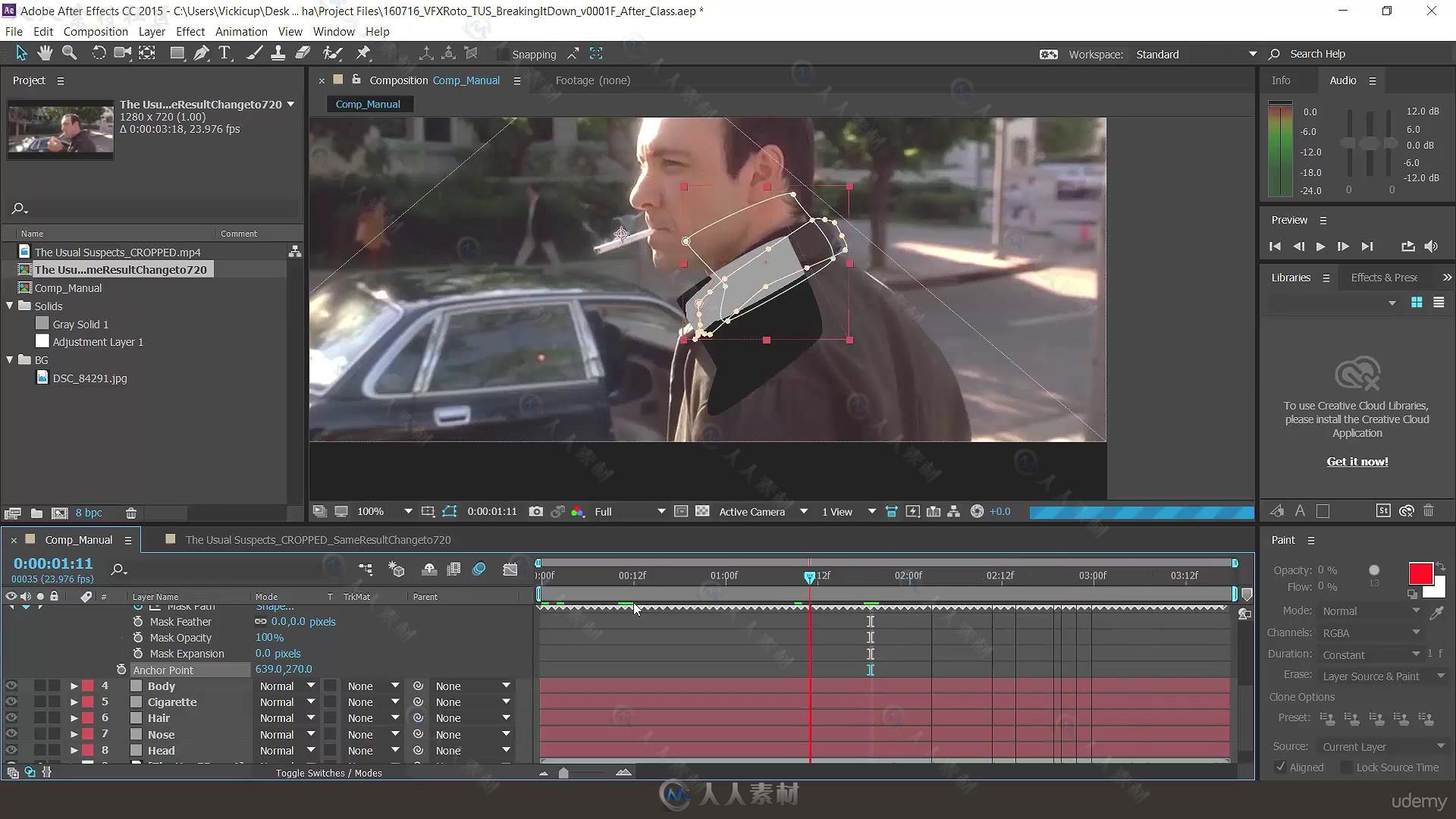1456x819 pixels.
Task: Hide the Body layer eye toggle
Action: coord(11,686)
